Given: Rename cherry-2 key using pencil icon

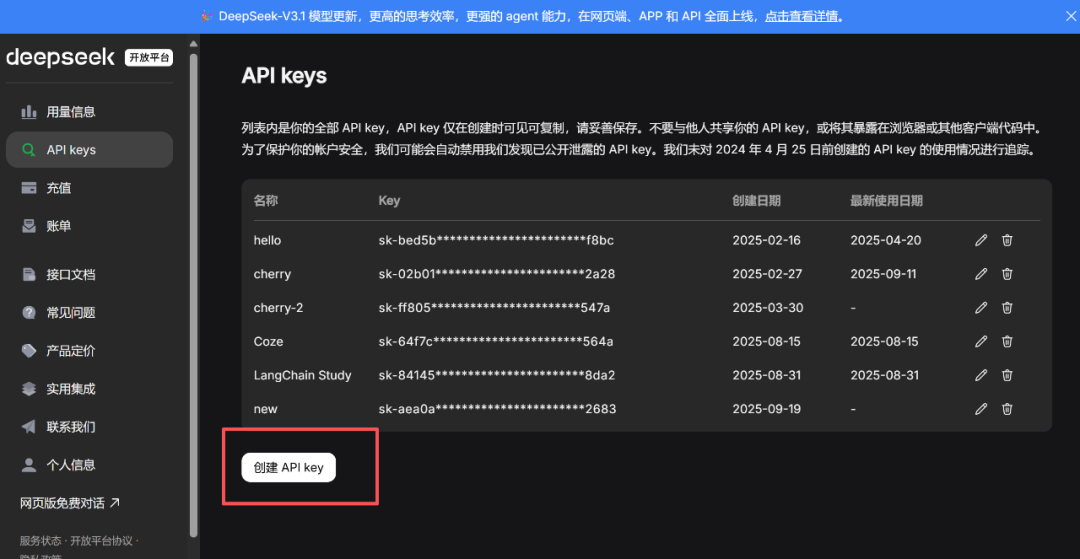Looking at the screenshot, I should (982, 308).
